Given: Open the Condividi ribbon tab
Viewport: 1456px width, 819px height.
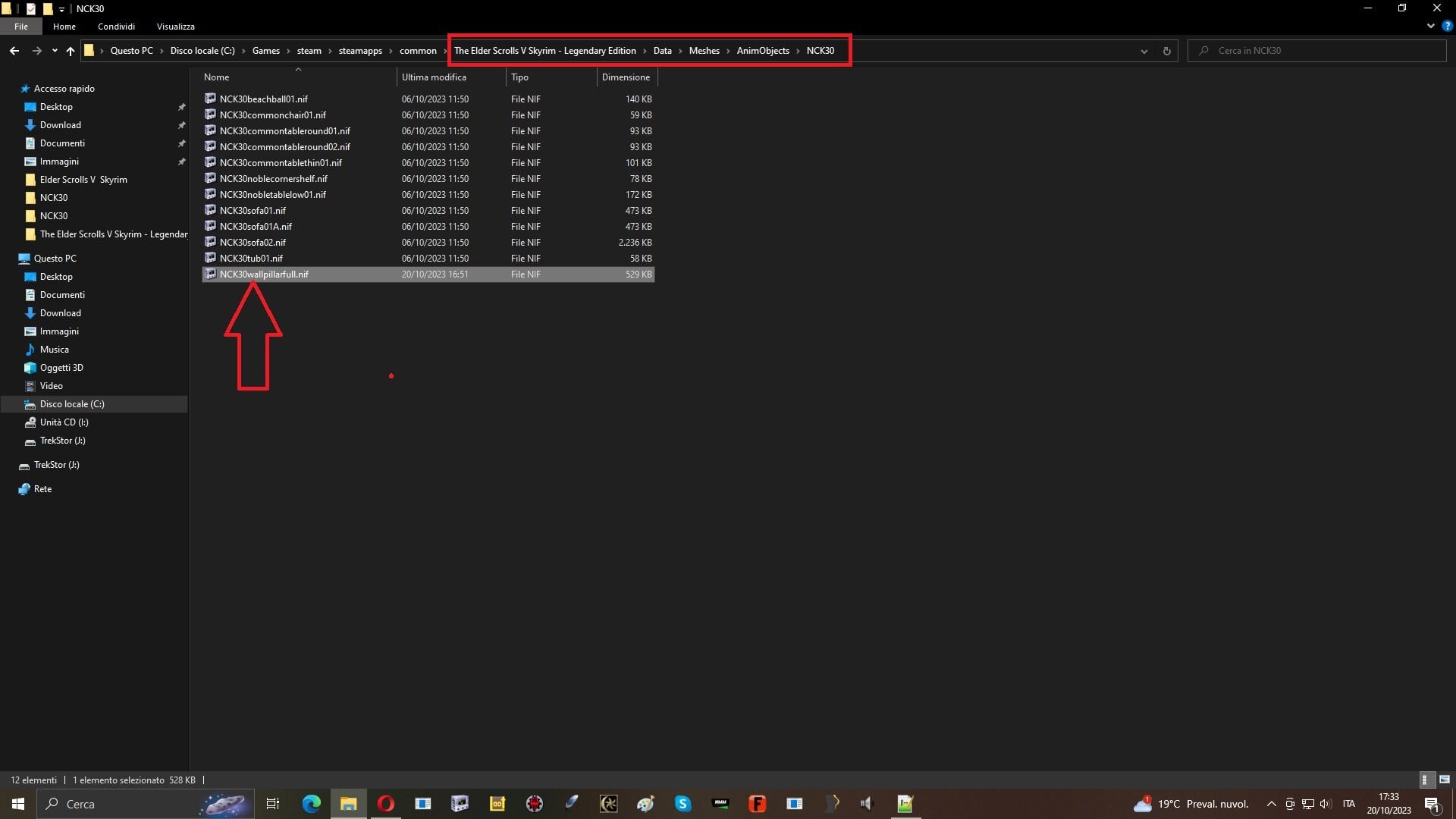Looking at the screenshot, I should (x=116, y=27).
